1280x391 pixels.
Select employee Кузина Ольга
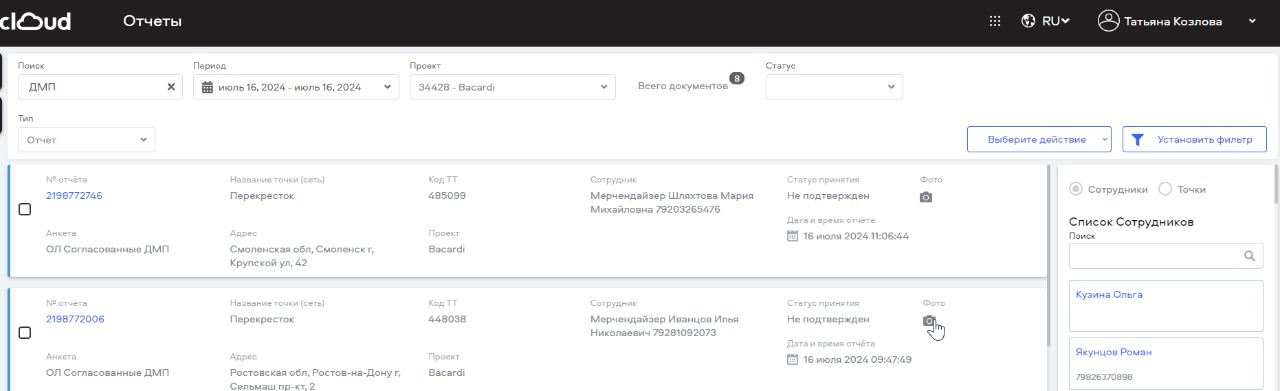1166,305
